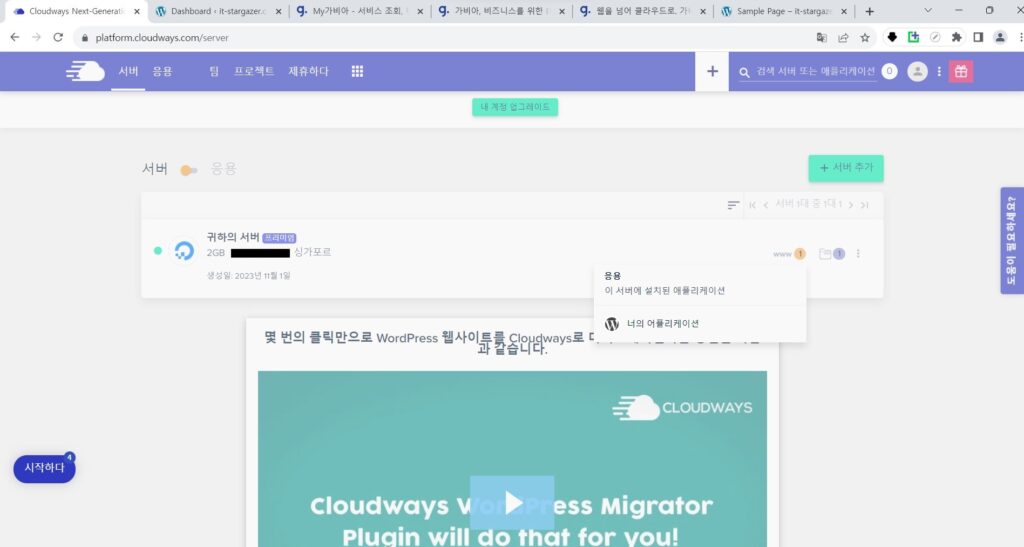Focus the server or application search field

tap(816, 71)
